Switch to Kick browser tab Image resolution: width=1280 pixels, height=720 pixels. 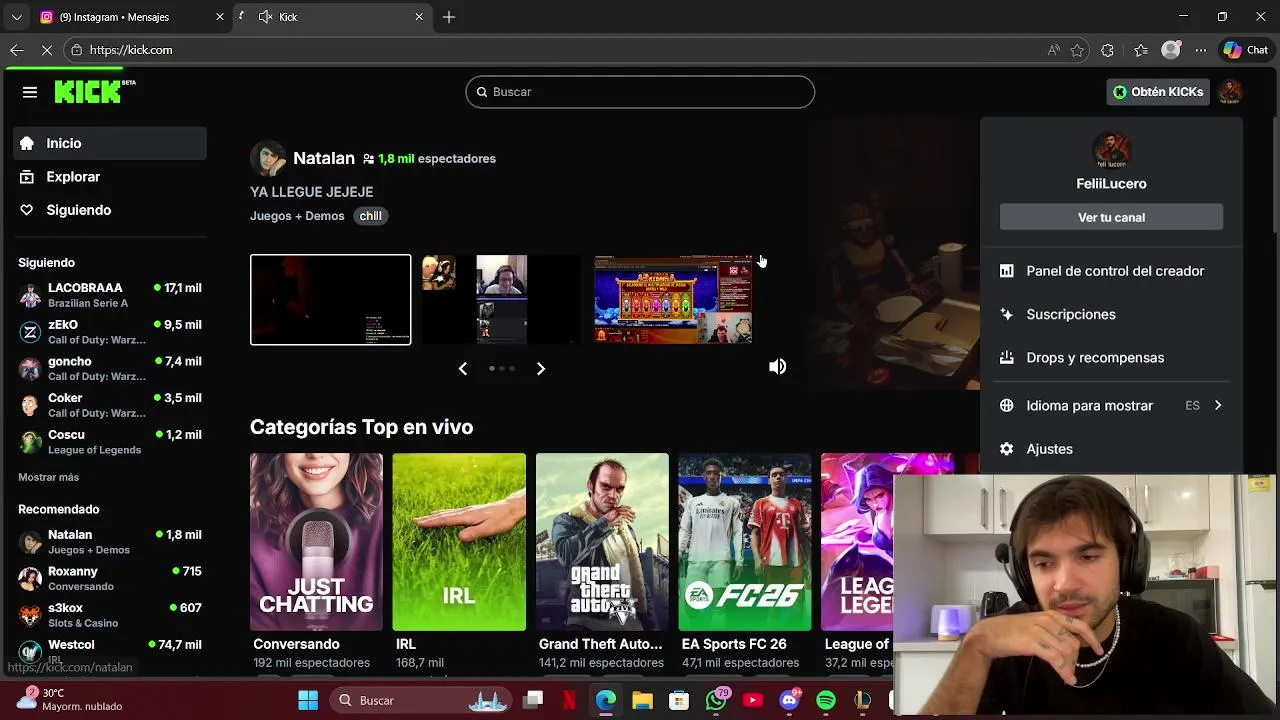(x=330, y=17)
